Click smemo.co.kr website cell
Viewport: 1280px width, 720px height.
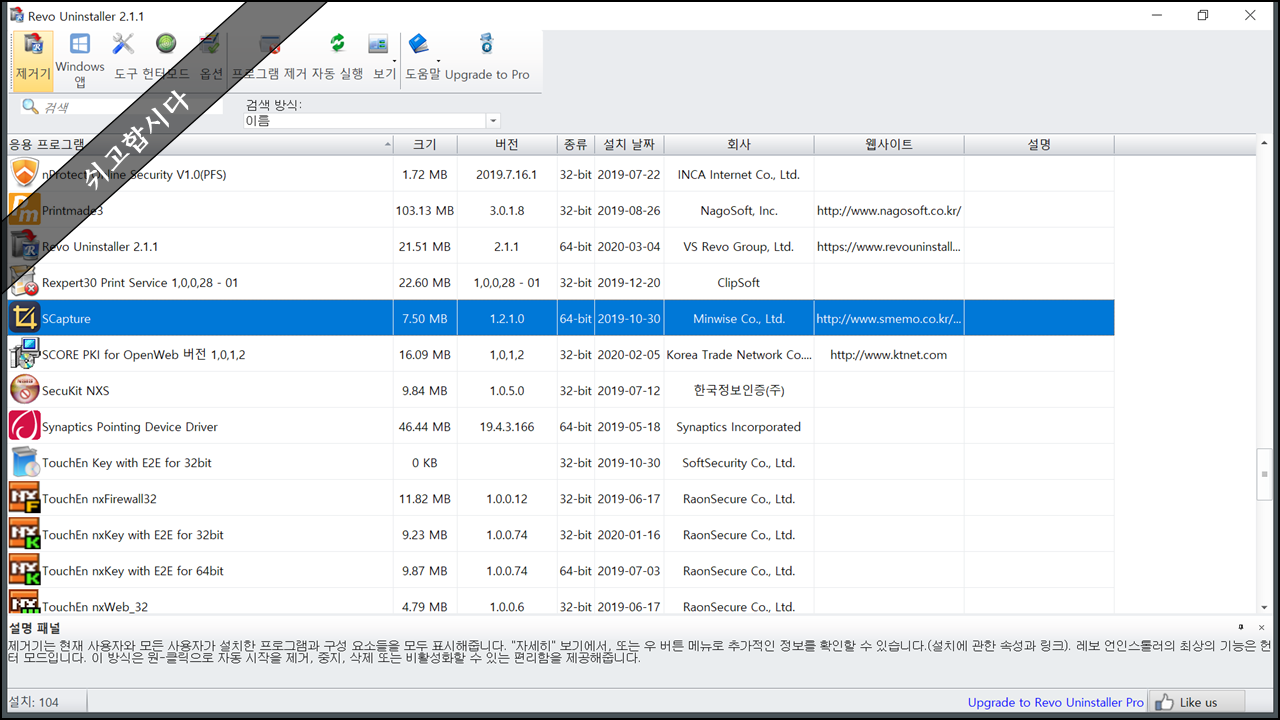889,319
